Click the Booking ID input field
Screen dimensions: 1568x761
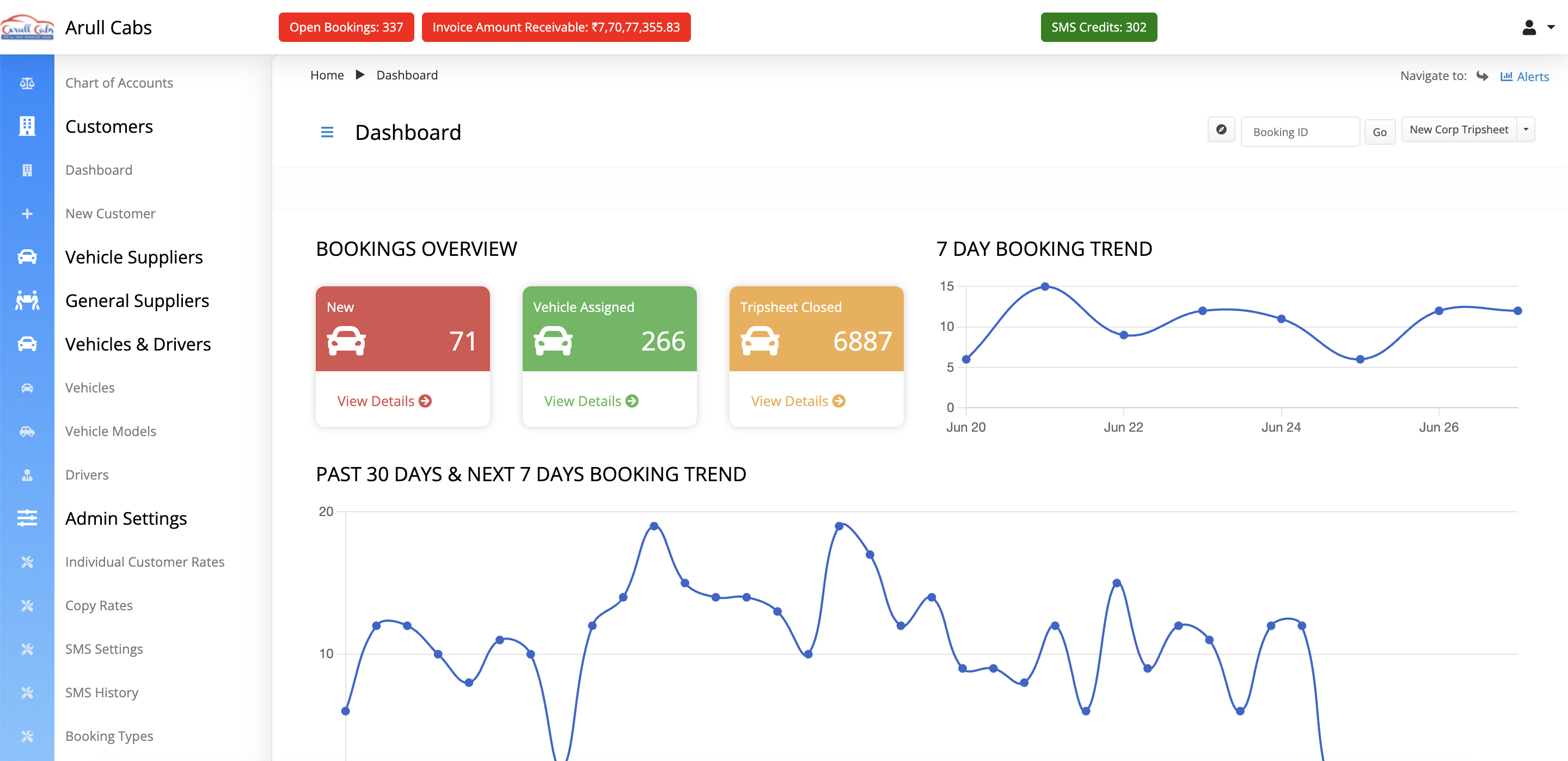pyautogui.click(x=1299, y=132)
